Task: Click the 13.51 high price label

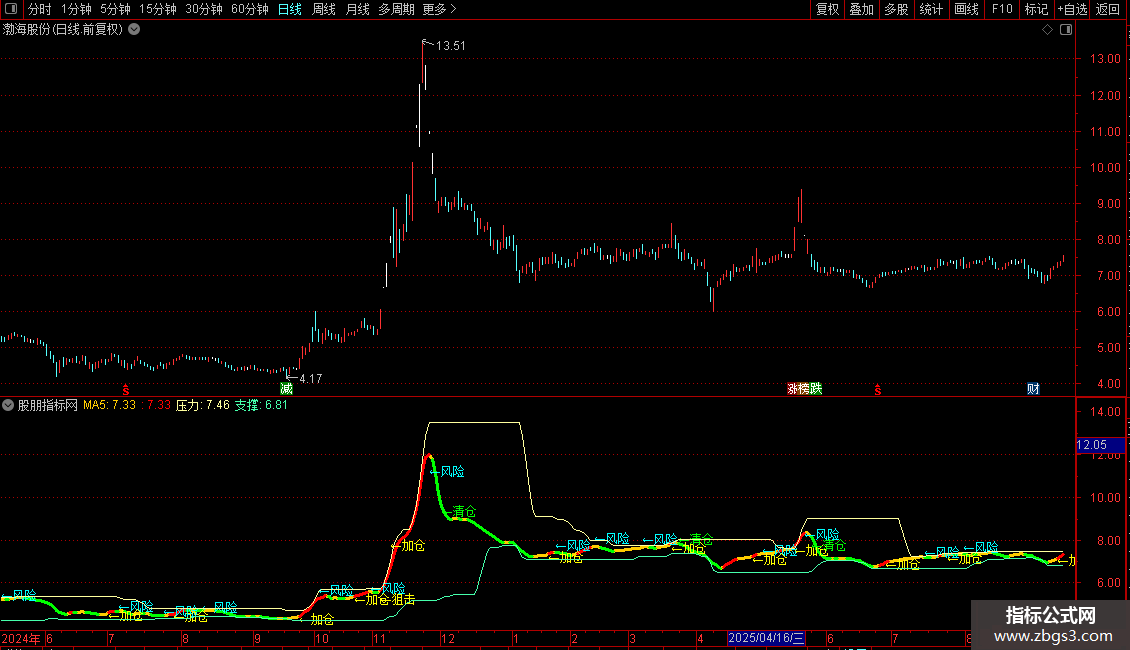Action: tap(450, 45)
